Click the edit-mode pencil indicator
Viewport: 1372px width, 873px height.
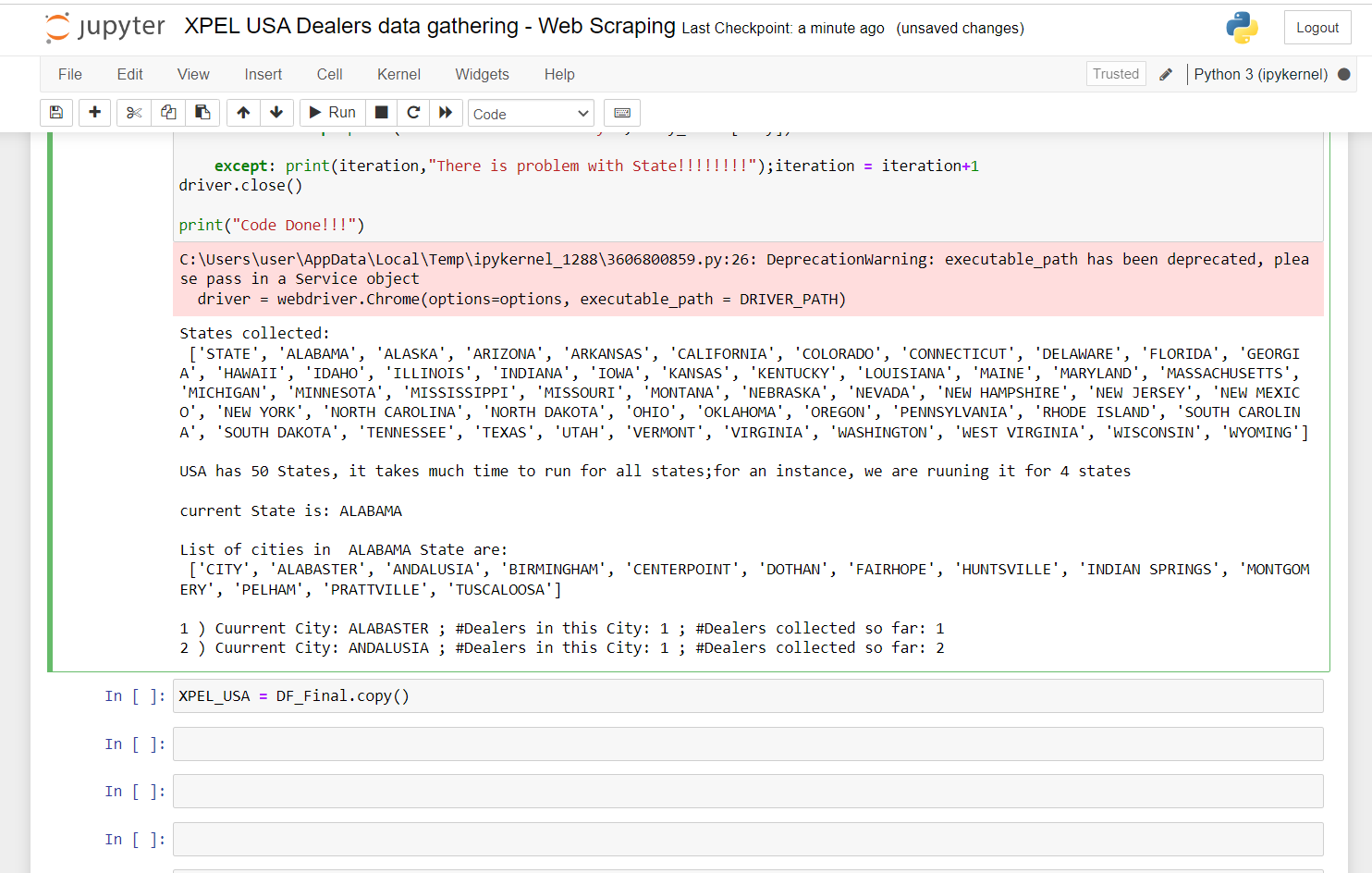click(x=1166, y=74)
